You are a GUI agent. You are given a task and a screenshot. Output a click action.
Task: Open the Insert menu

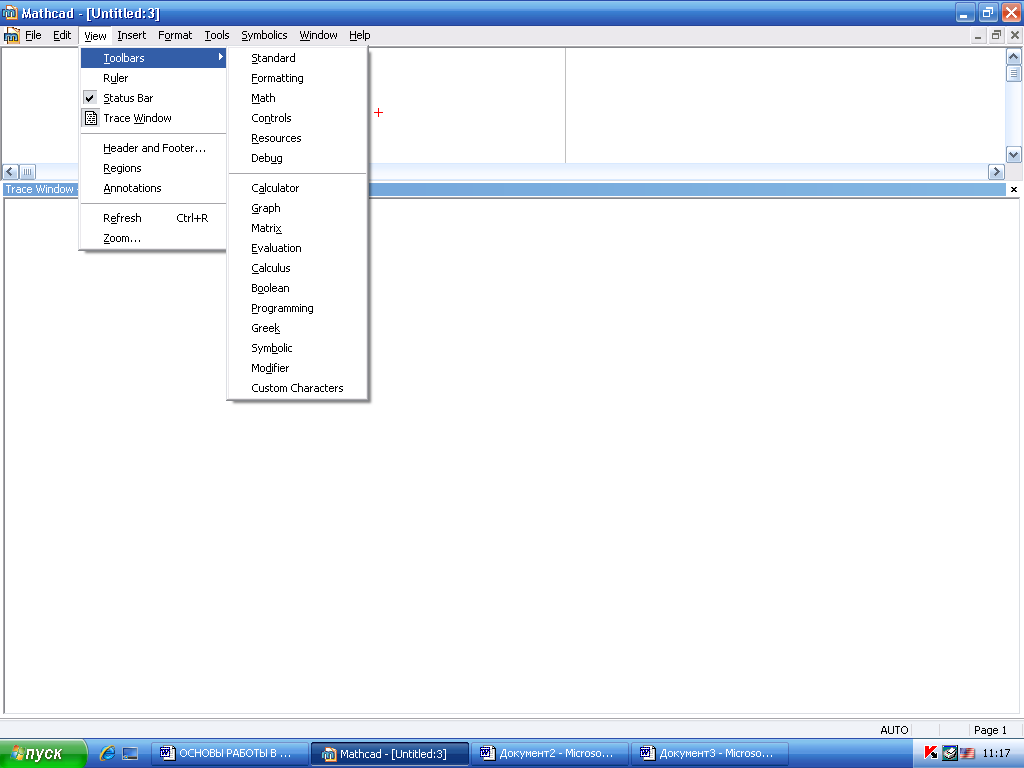[x=131, y=35]
